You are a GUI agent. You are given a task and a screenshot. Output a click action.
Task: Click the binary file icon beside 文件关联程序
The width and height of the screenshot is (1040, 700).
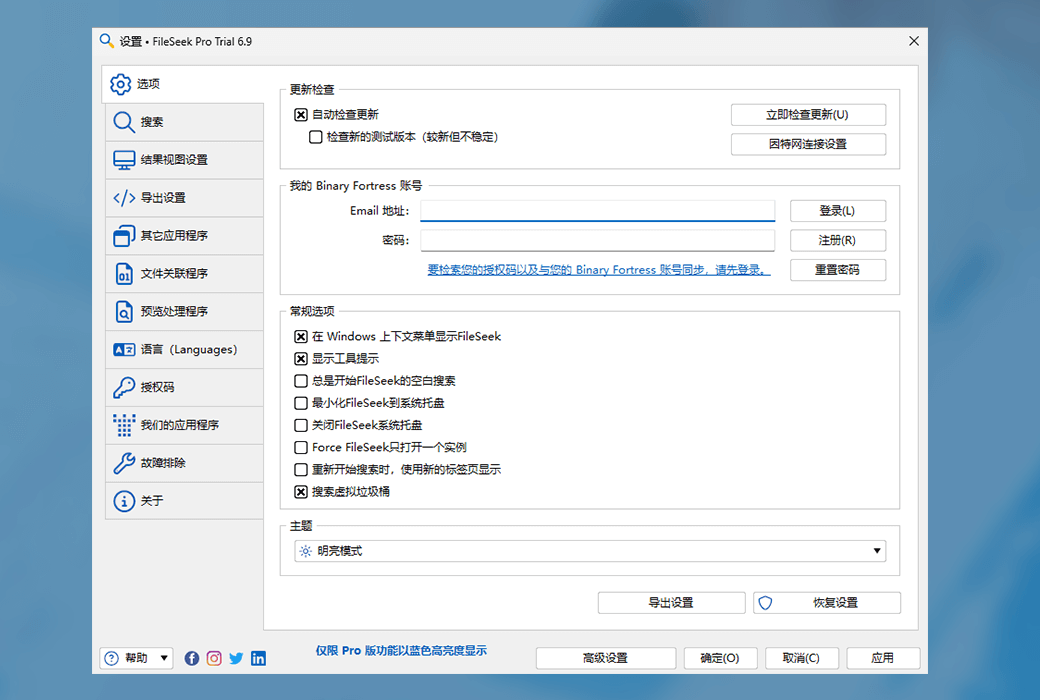(x=124, y=273)
